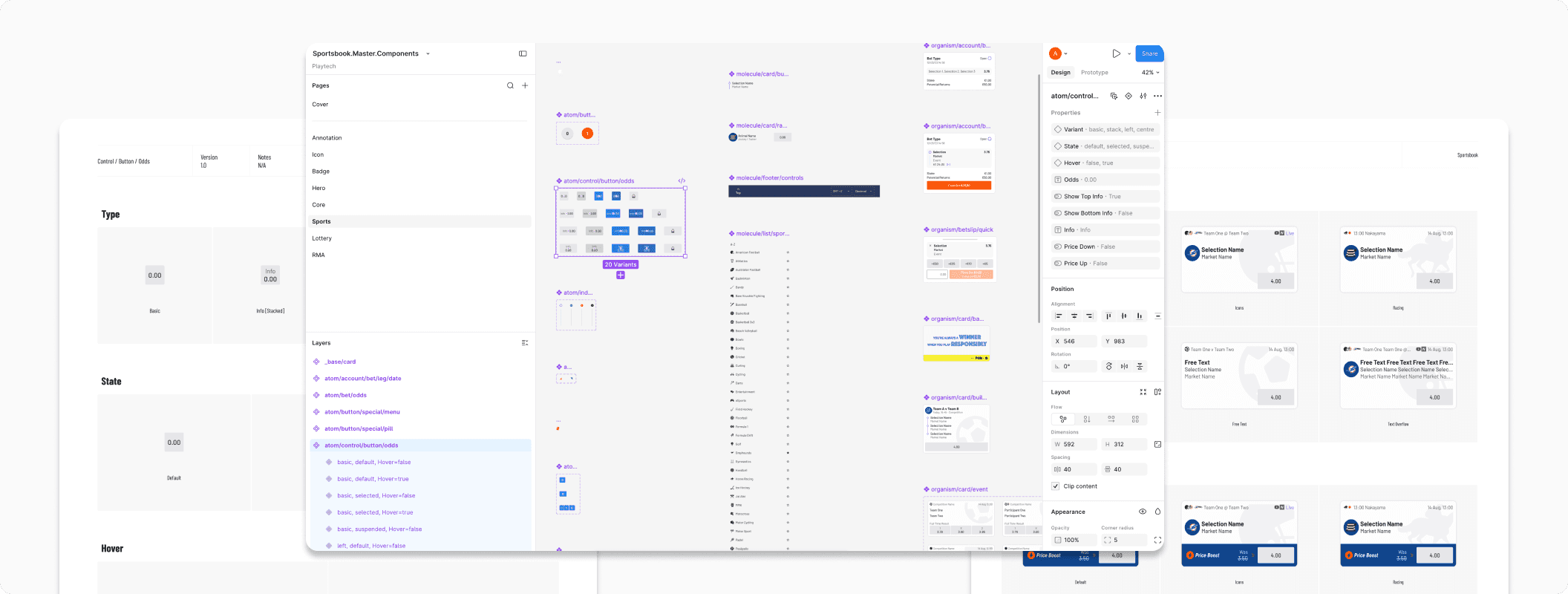Open the 42% zoom level dropdown

(1150, 73)
